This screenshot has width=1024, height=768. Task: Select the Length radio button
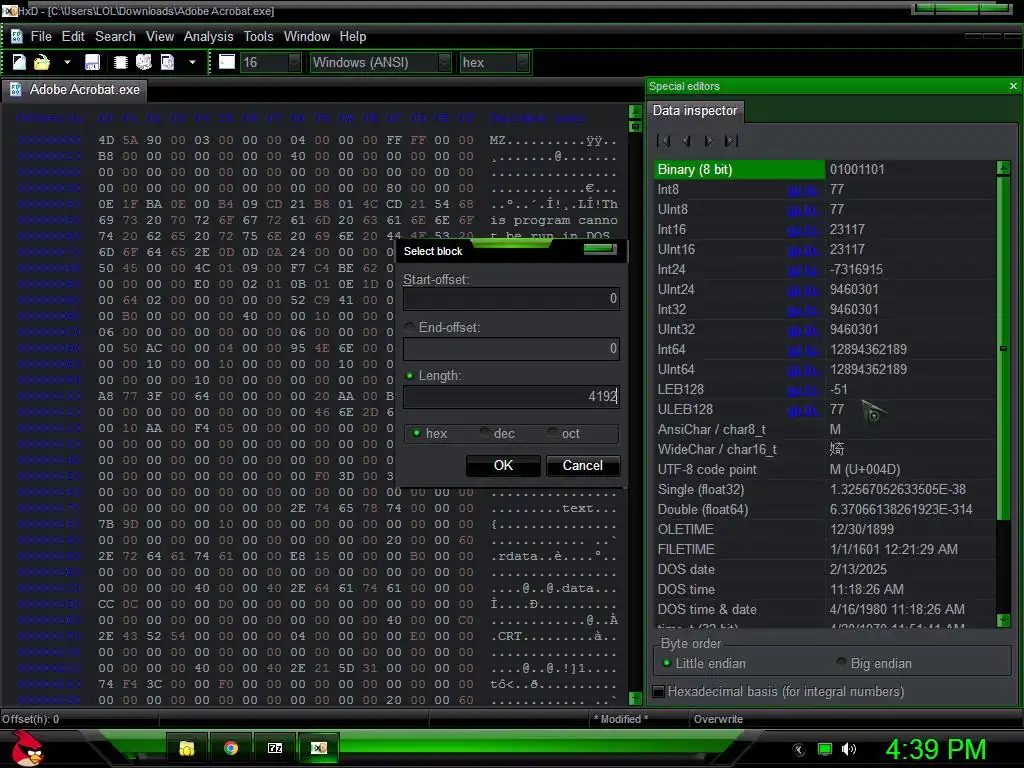409,376
